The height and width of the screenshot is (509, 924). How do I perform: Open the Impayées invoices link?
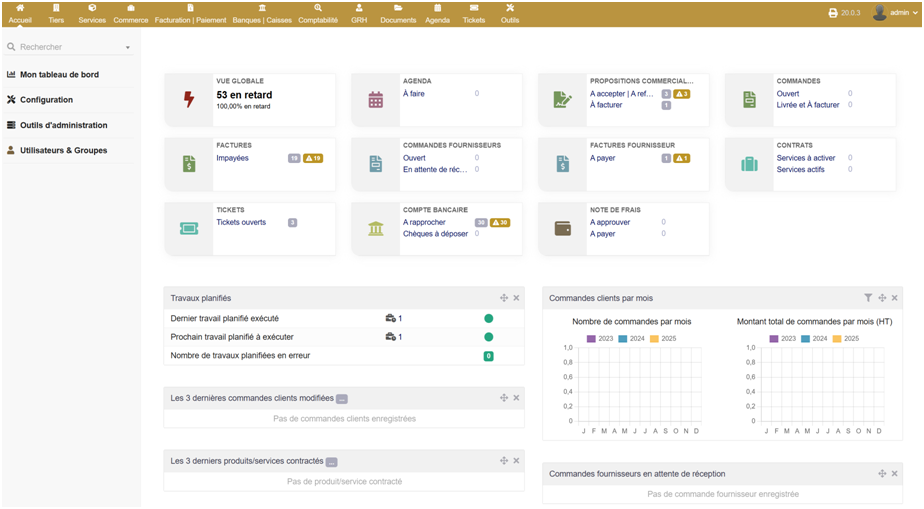pos(232,158)
